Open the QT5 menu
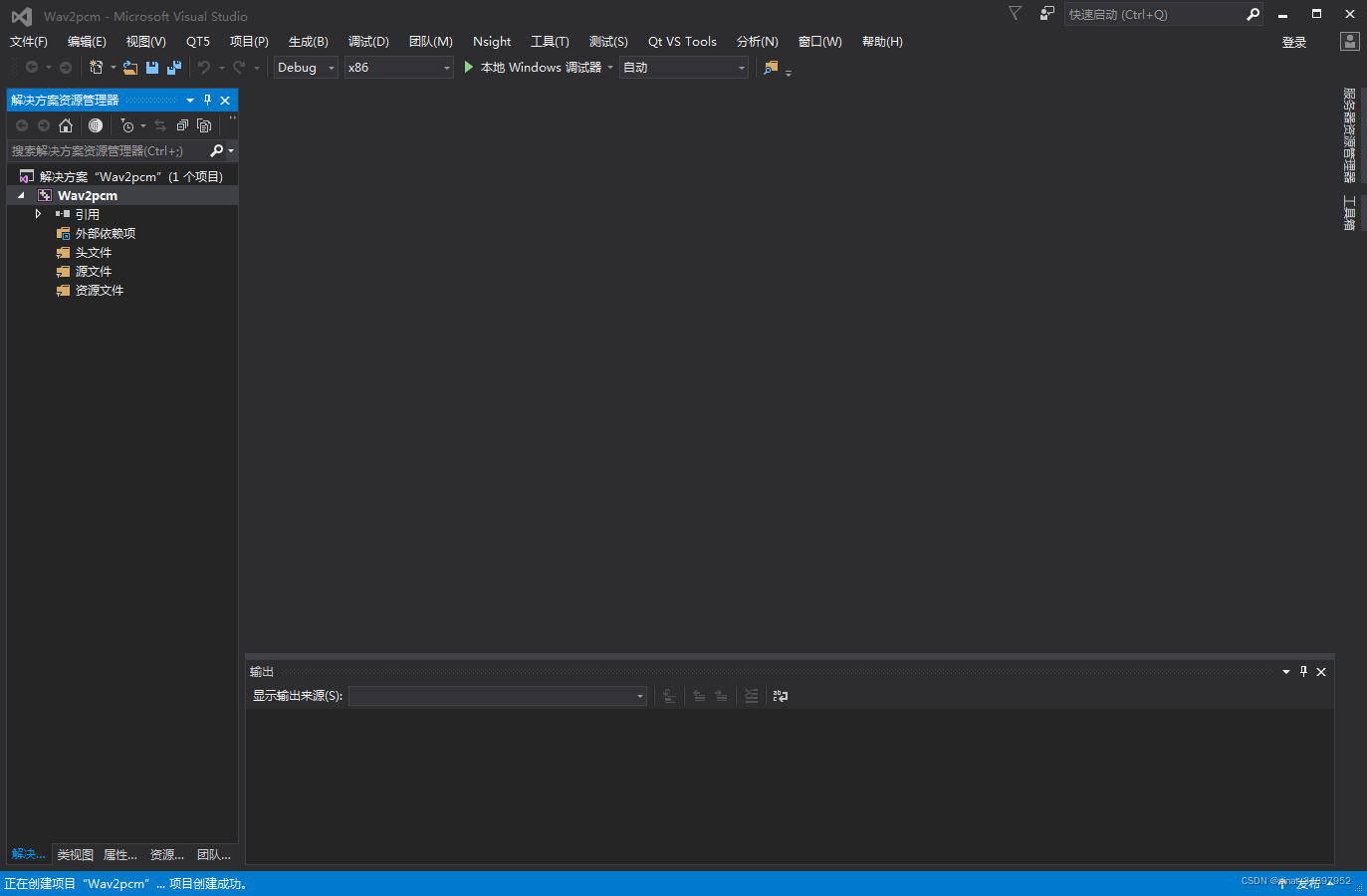The height and width of the screenshot is (896, 1367). [198, 42]
